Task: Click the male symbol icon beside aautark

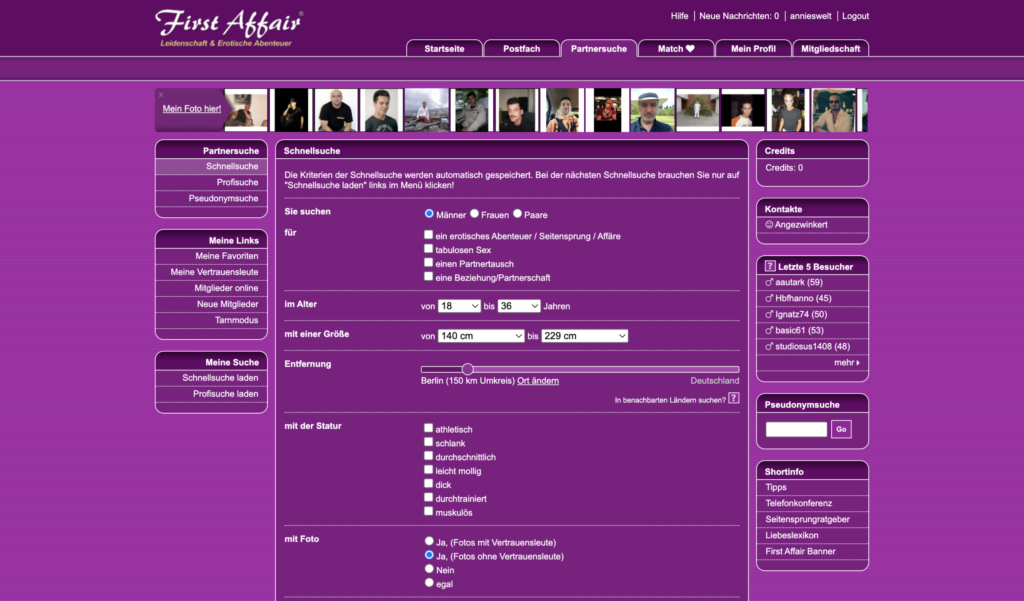Action: click(769, 282)
